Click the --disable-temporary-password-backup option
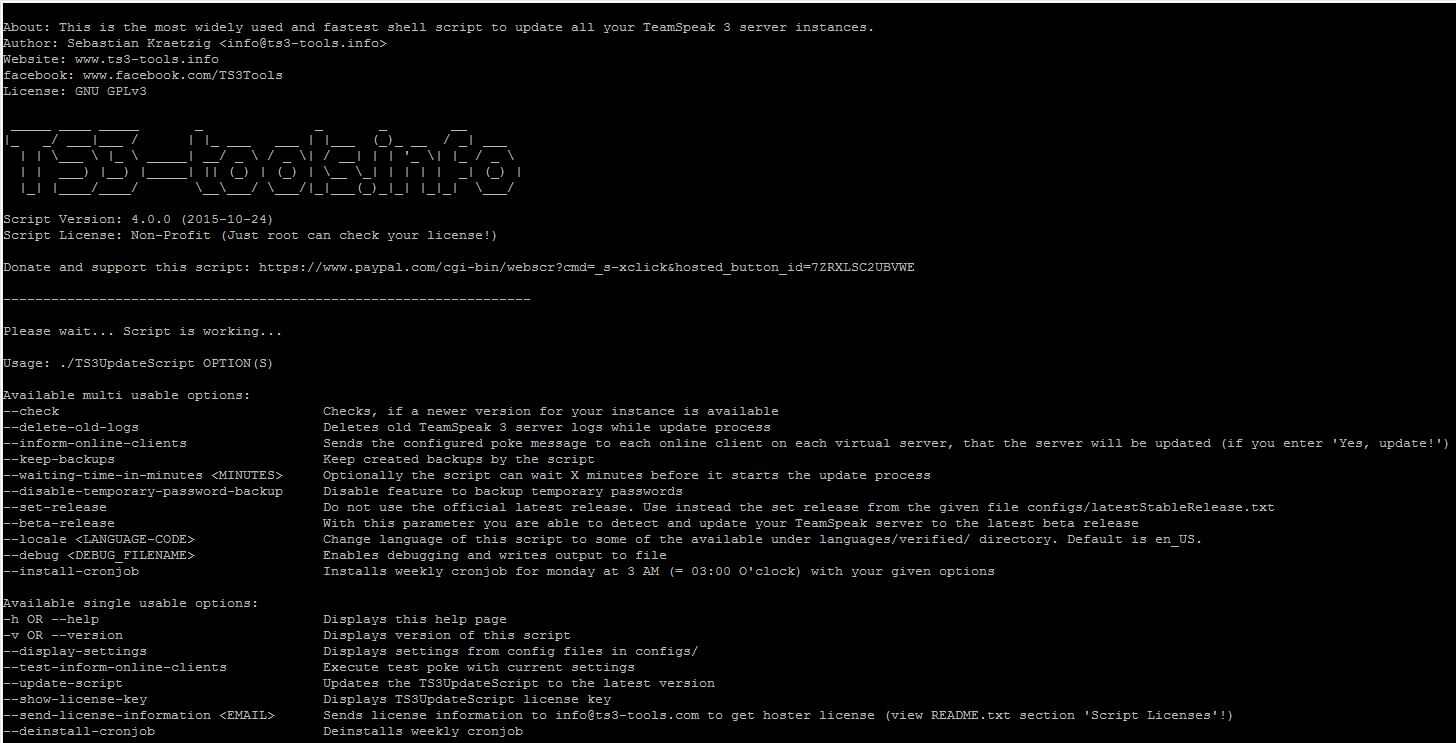This screenshot has width=1456, height=743. point(143,492)
